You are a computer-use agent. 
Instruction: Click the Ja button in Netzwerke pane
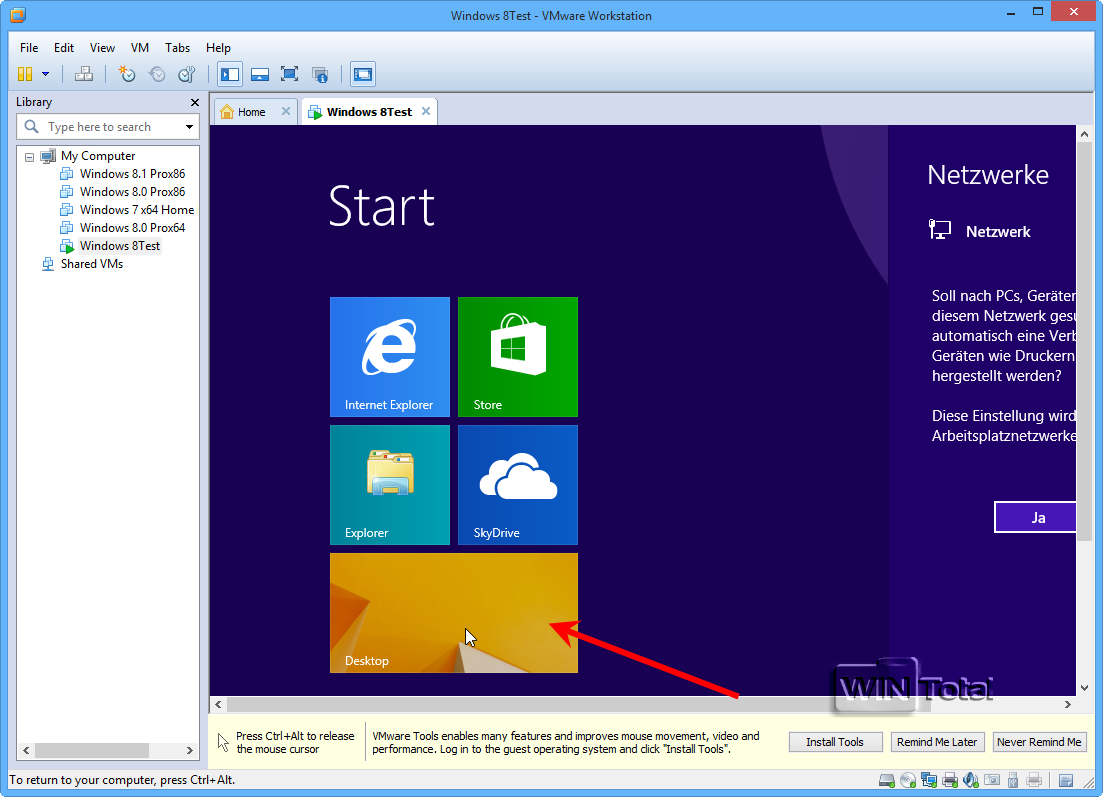click(x=1035, y=518)
